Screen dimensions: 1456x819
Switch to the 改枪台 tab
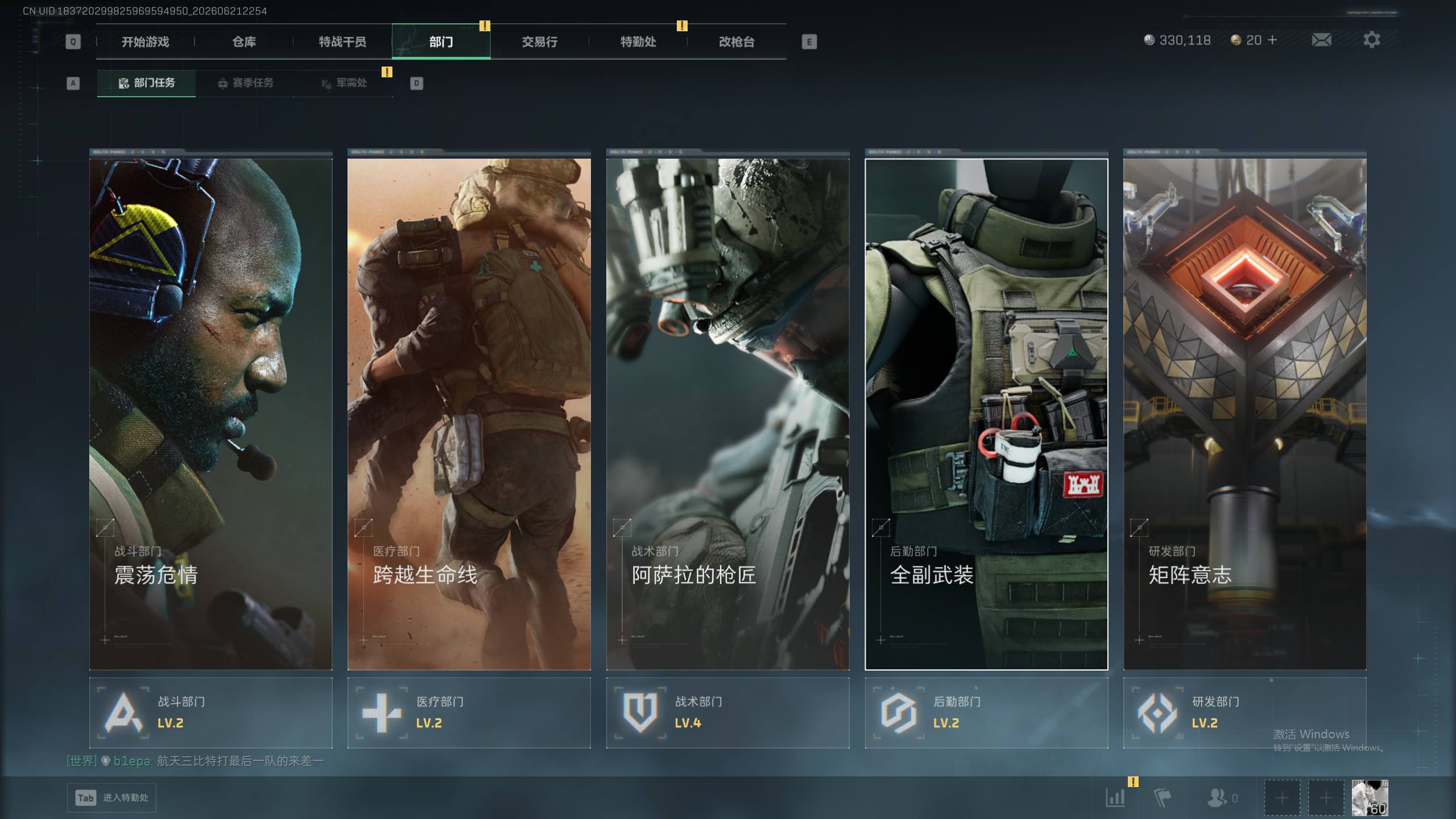[x=737, y=42]
